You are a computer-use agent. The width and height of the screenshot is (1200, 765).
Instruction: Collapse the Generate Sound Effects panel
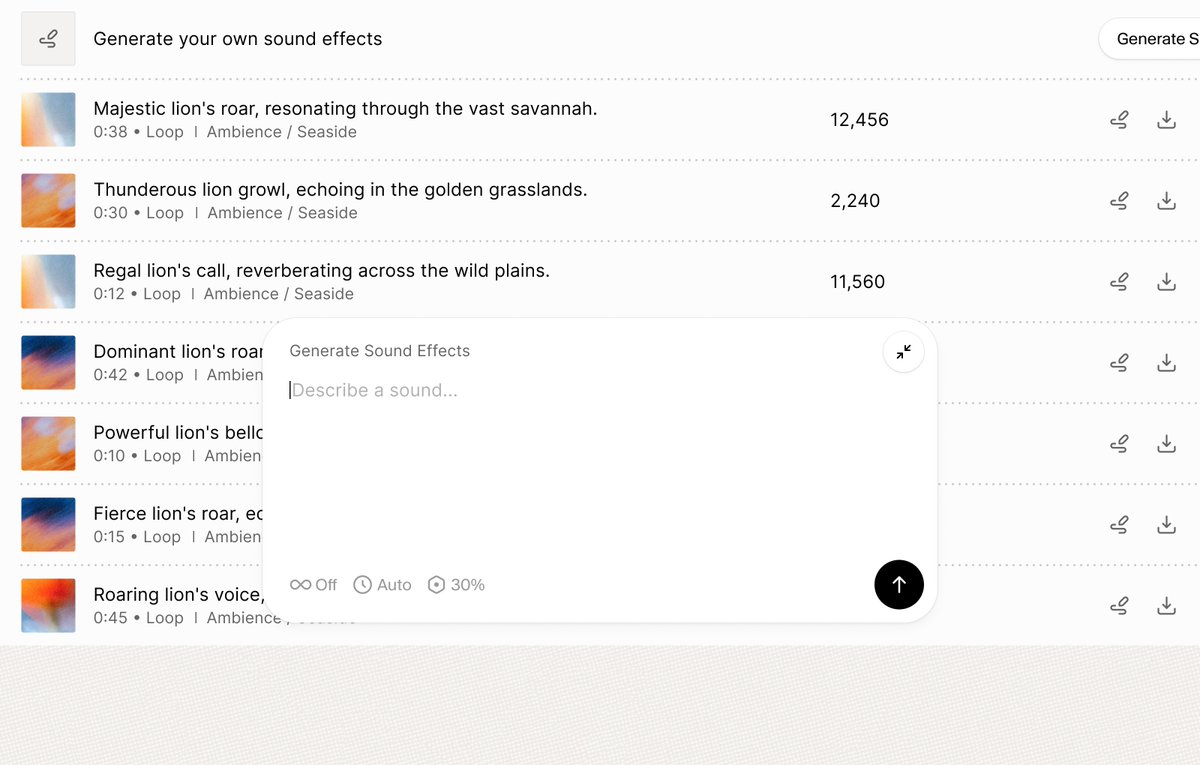click(x=903, y=352)
